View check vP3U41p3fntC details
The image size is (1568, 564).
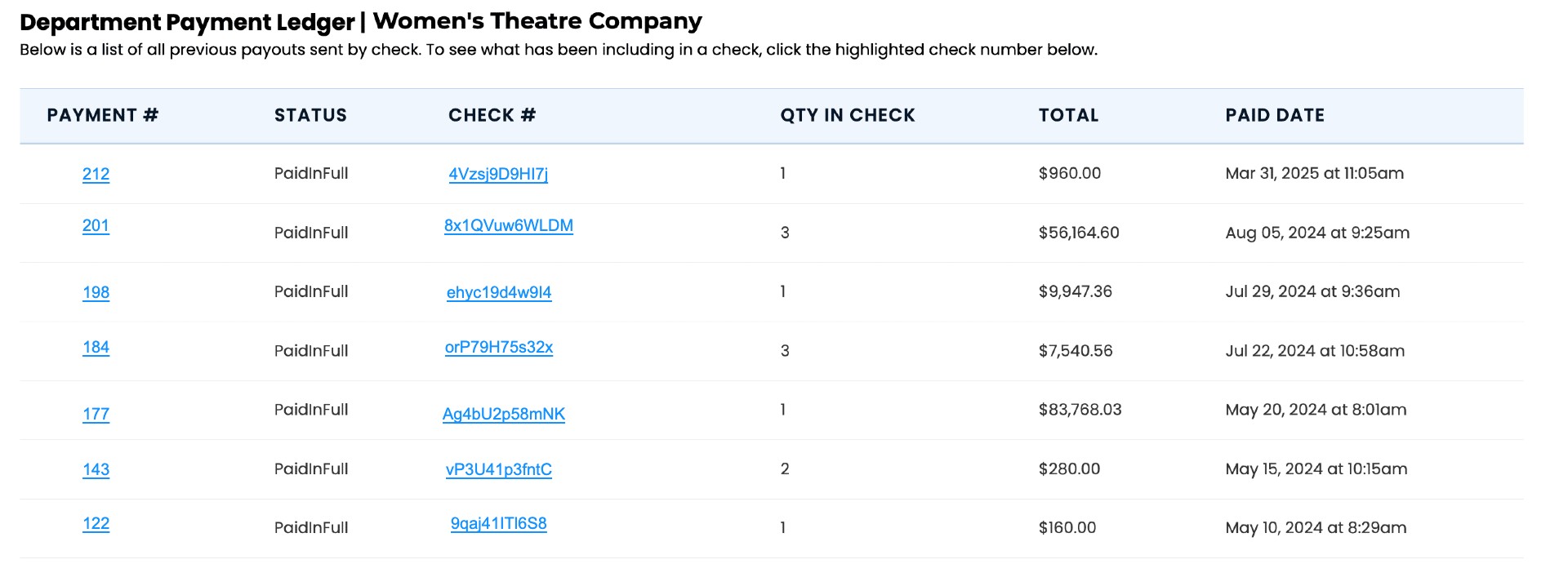499,469
